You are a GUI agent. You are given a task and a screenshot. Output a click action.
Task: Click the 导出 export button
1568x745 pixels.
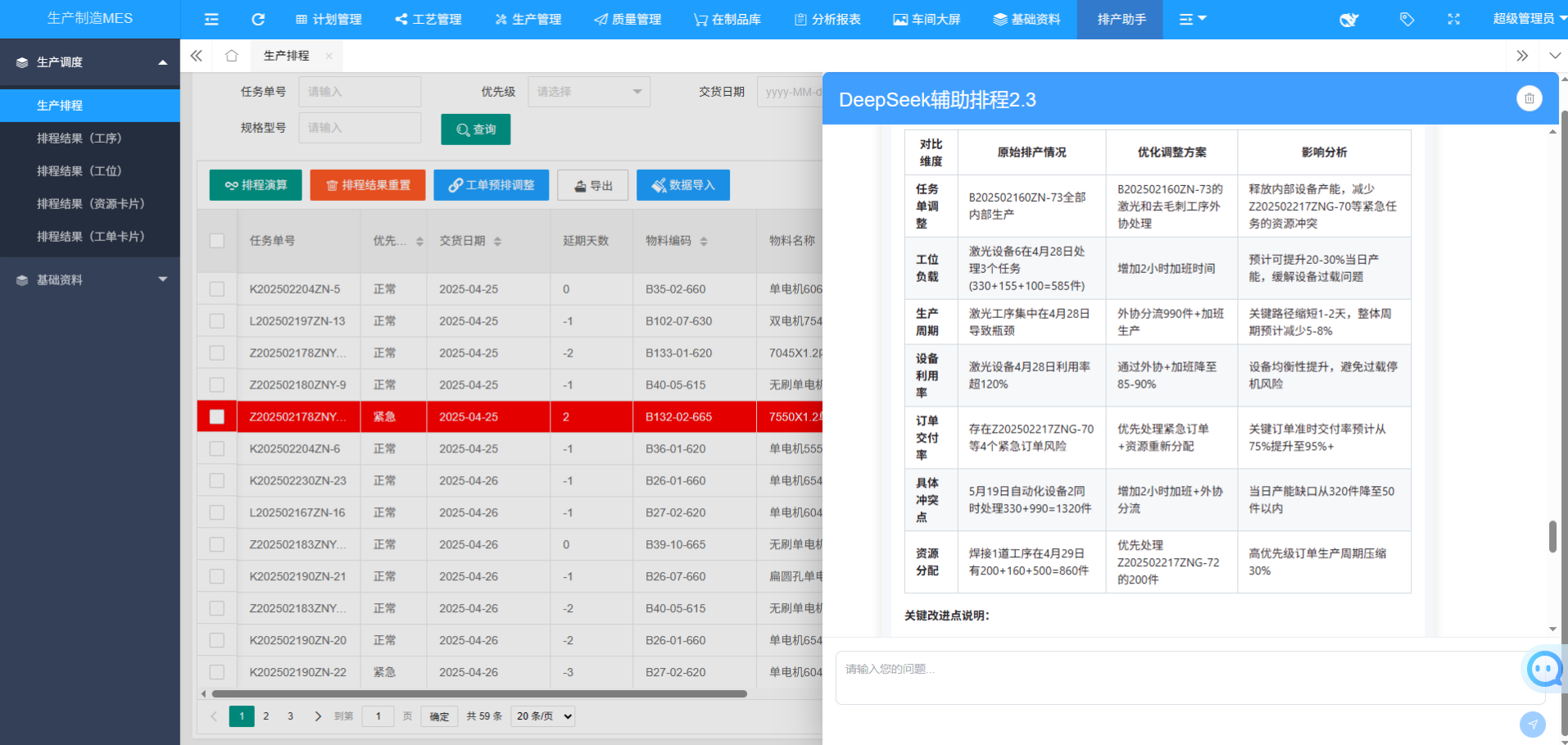pyautogui.click(x=593, y=185)
